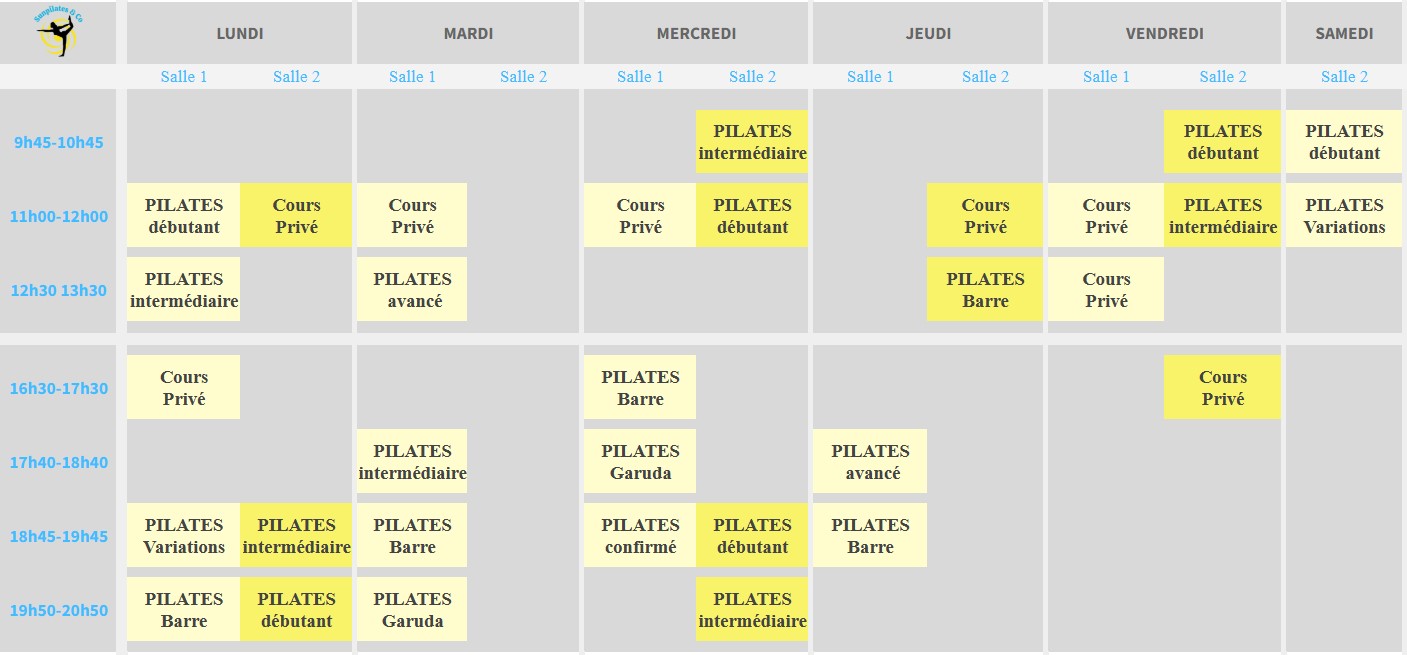1407x655 pixels.
Task: Select the MERCREDI day header
Action: click(696, 34)
